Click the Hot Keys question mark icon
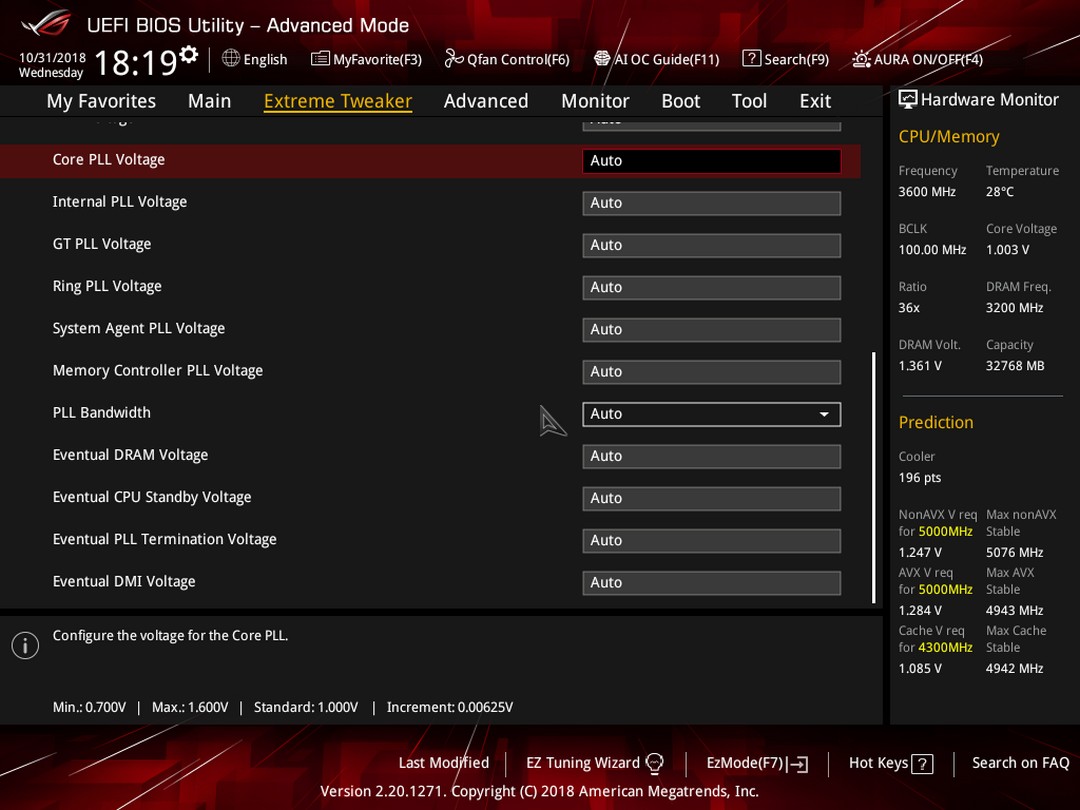 tap(922, 764)
